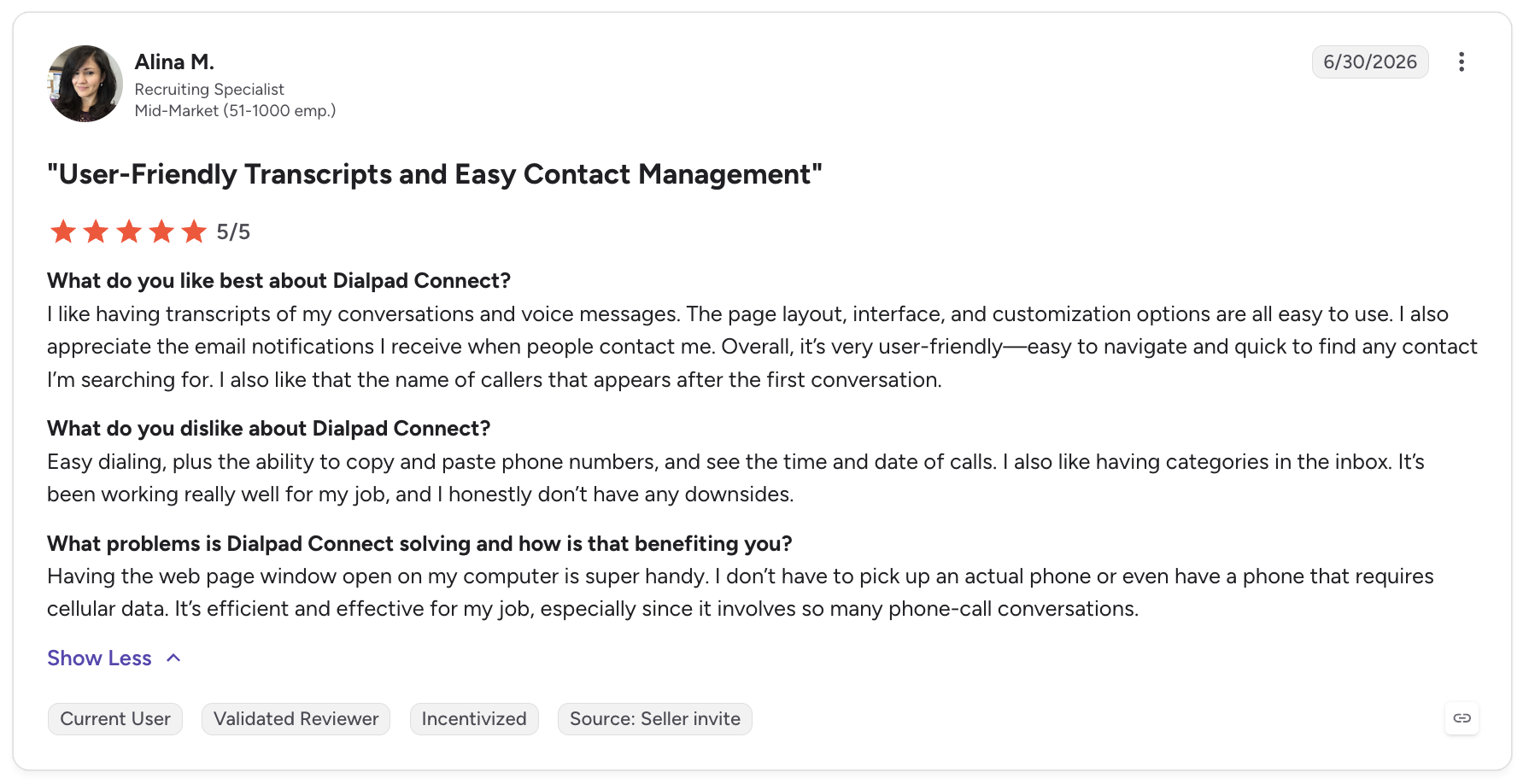The image size is (1529, 784).
Task: Click the 5/5 rating score text
Action: pos(233,232)
